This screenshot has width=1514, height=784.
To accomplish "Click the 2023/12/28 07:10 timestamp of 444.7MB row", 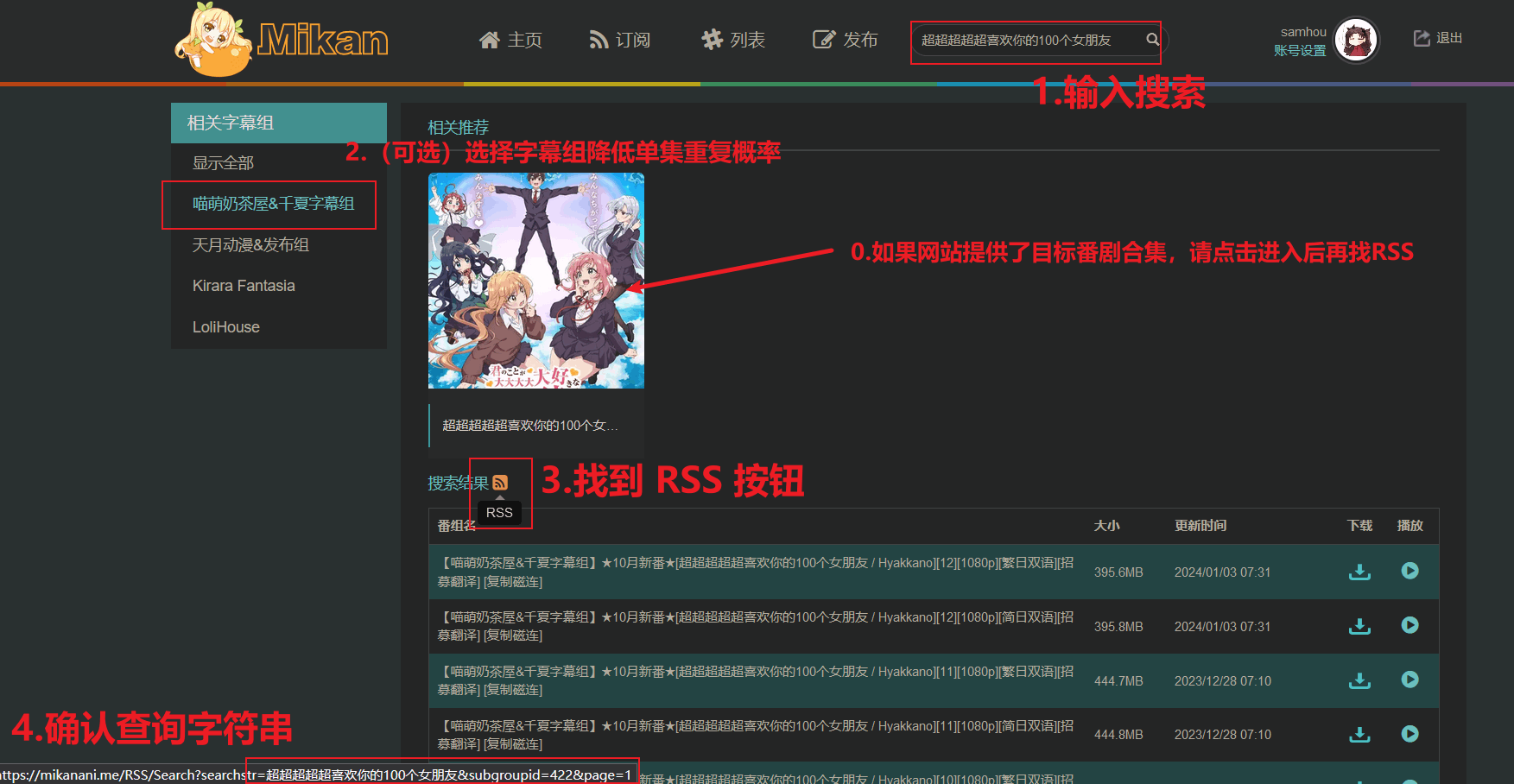I will pos(1222,681).
